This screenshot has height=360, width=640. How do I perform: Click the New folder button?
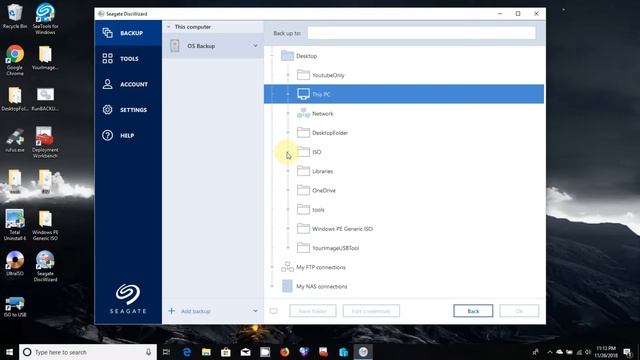point(313,311)
